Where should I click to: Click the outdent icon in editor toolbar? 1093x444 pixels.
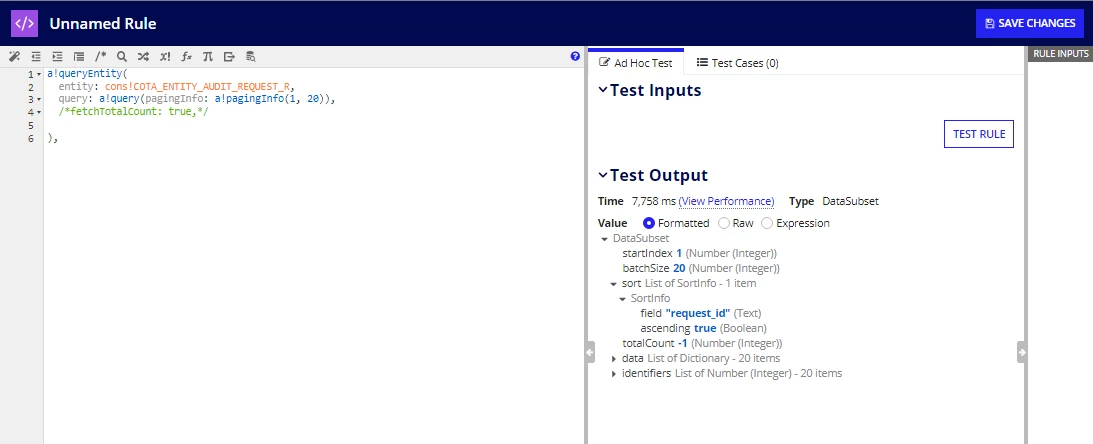pyautogui.click(x=36, y=56)
